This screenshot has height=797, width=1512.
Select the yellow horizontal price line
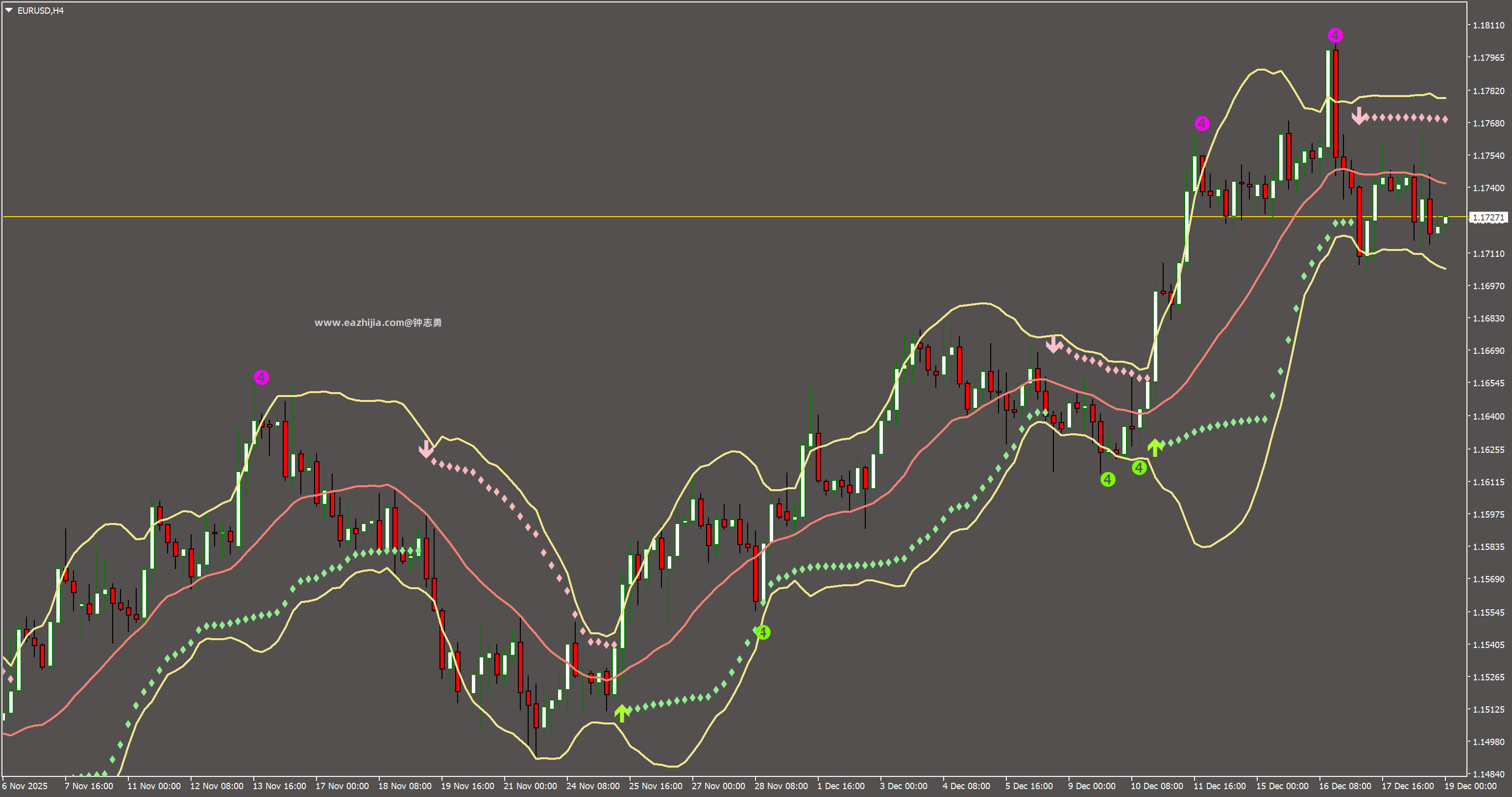[x=733, y=217]
